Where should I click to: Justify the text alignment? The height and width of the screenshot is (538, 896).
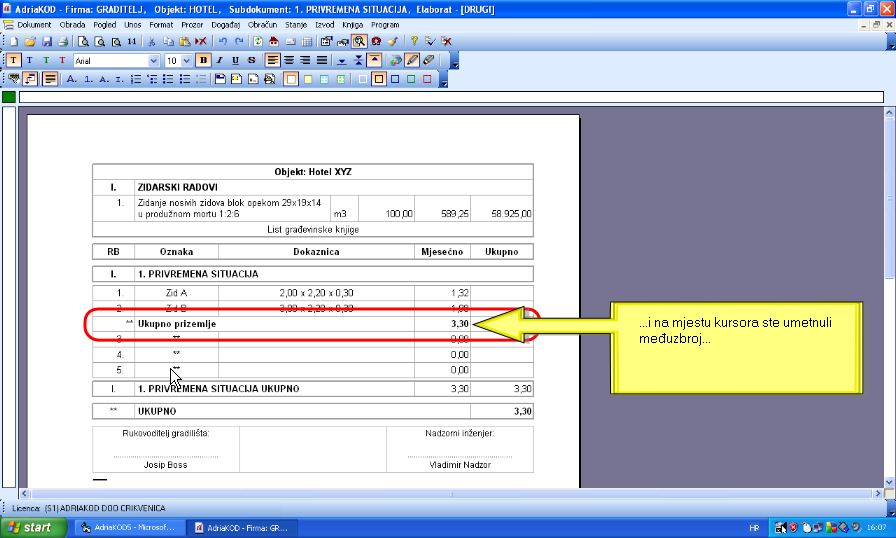pos(322,60)
